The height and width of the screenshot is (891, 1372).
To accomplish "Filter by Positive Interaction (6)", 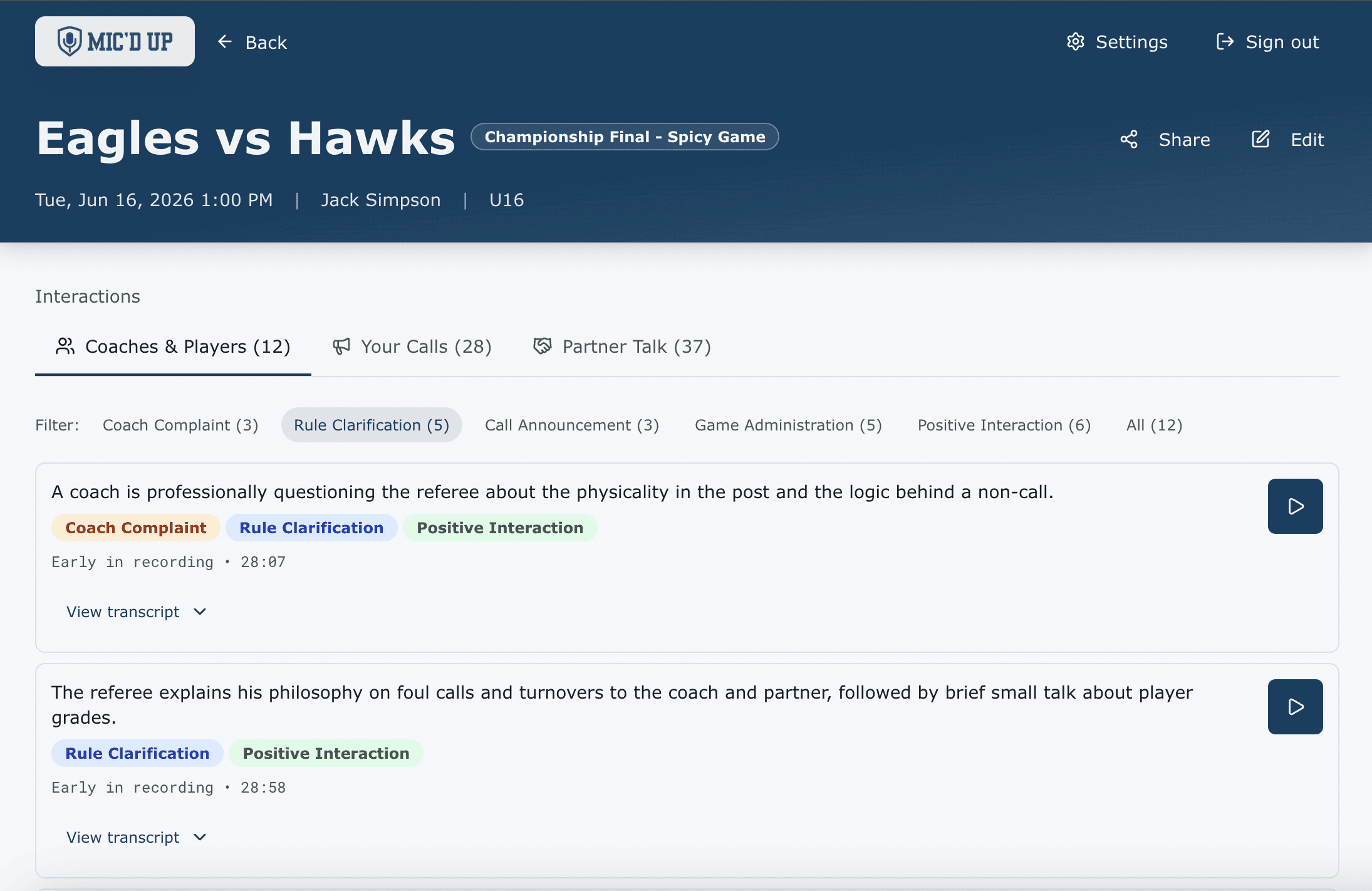I will (x=1004, y=425).
